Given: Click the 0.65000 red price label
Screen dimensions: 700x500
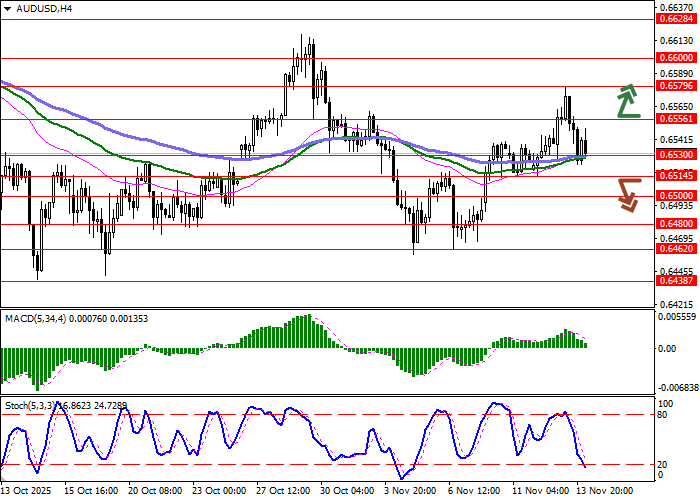Looking at the screenshot, I should click(x=677, y=196).
